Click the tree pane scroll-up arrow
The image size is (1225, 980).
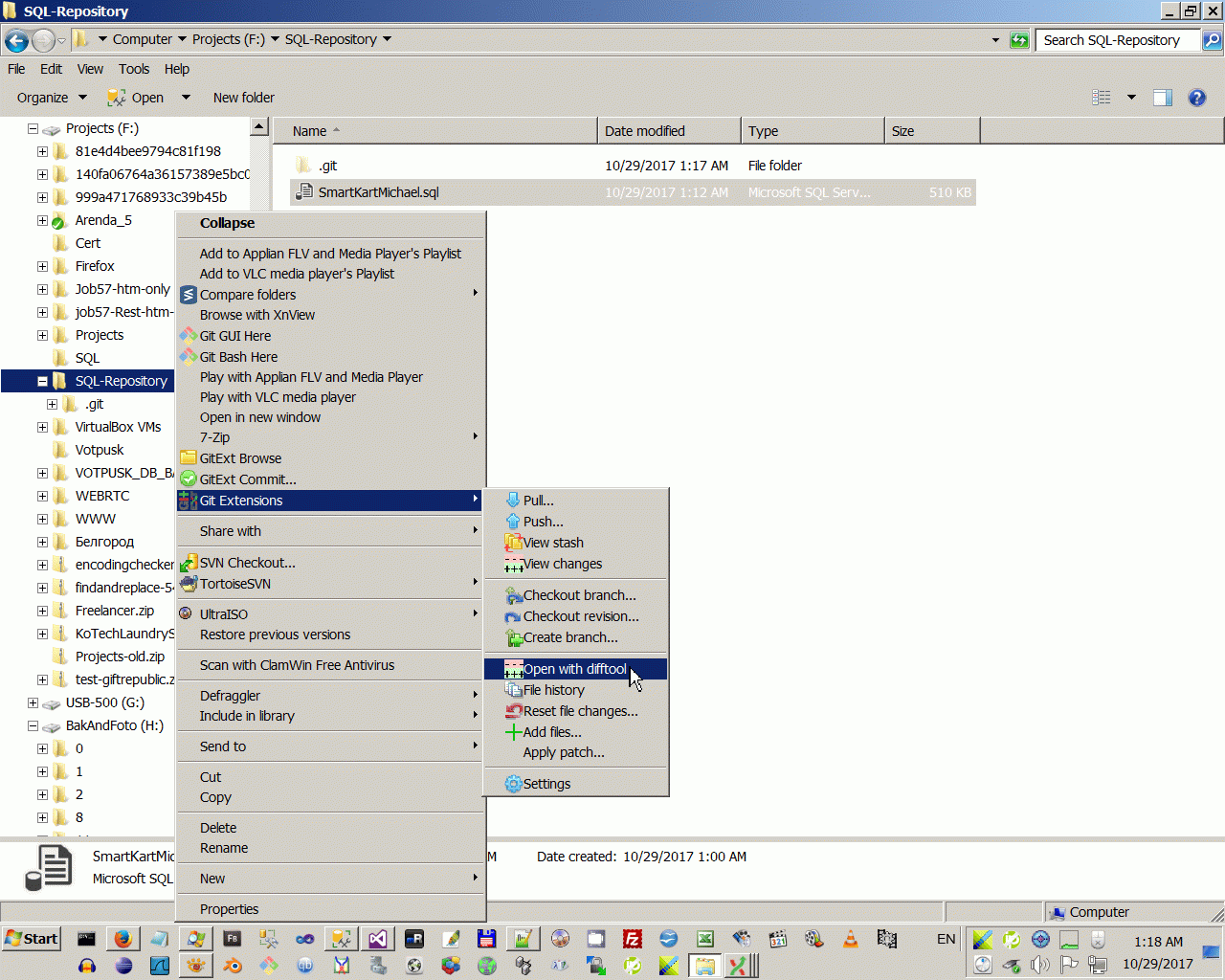click(x=258, y=127)
